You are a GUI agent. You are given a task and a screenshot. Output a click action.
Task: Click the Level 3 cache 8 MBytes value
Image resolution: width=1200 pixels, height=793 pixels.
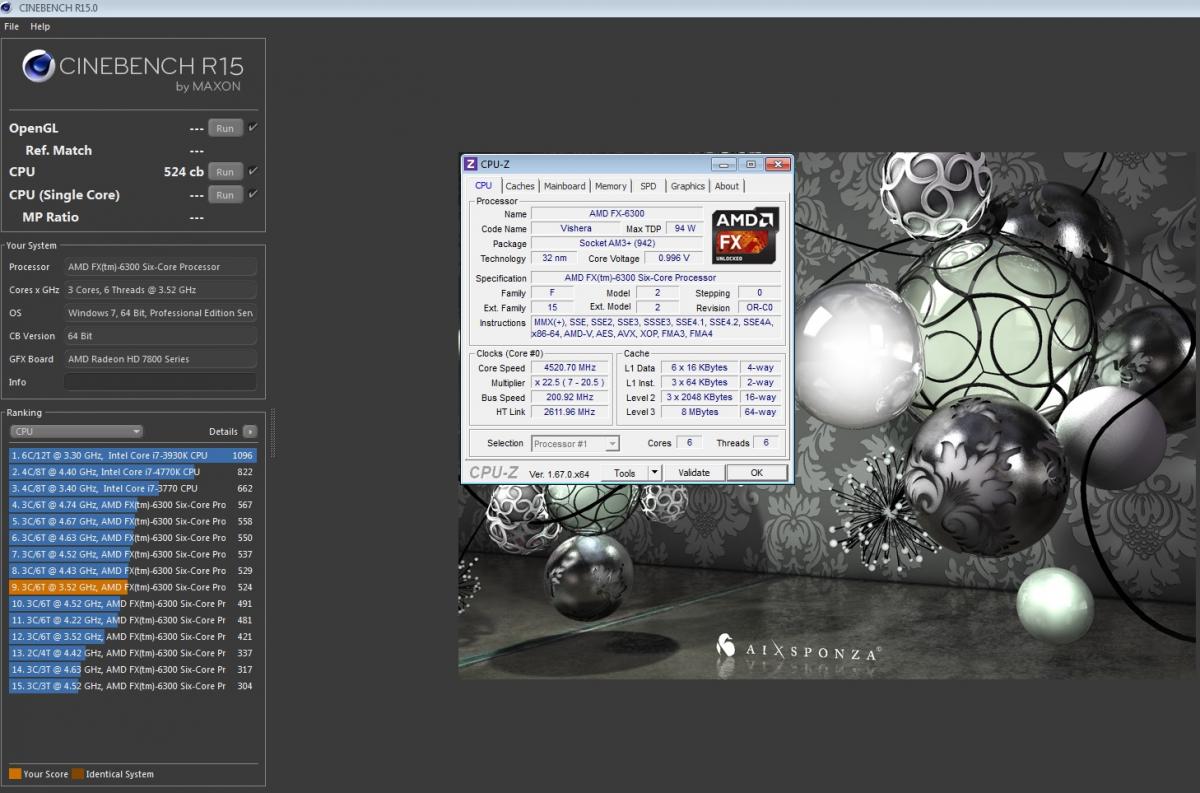pyautogui.click(x=700, y=412)
